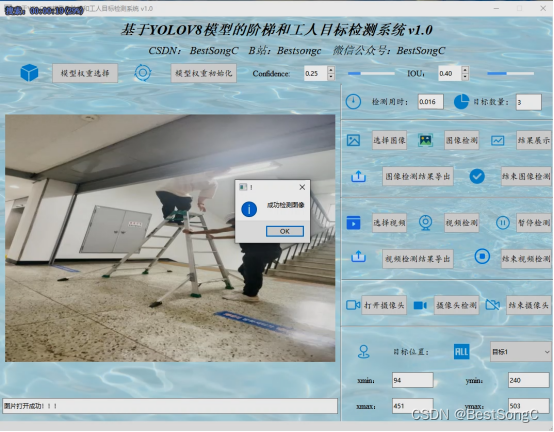Viewport: 554px width, 432px height.
Task: Decrease the IOU spinner value
Action: (465, 77)
